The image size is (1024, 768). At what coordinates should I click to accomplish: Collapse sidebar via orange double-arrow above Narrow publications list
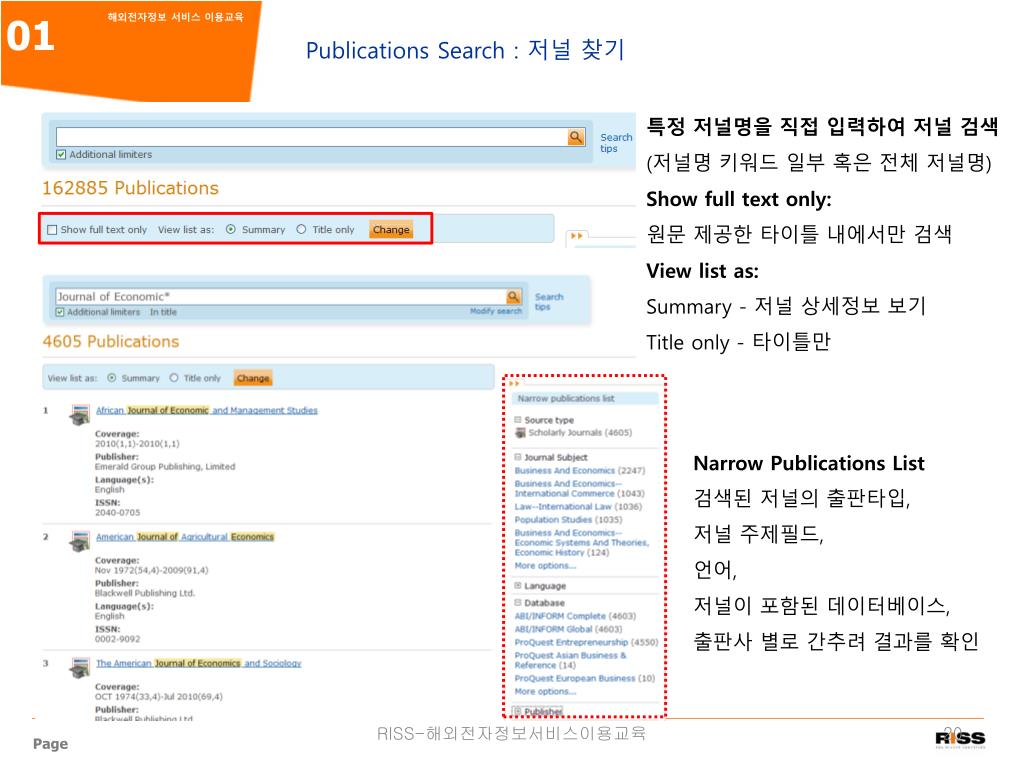515,384
